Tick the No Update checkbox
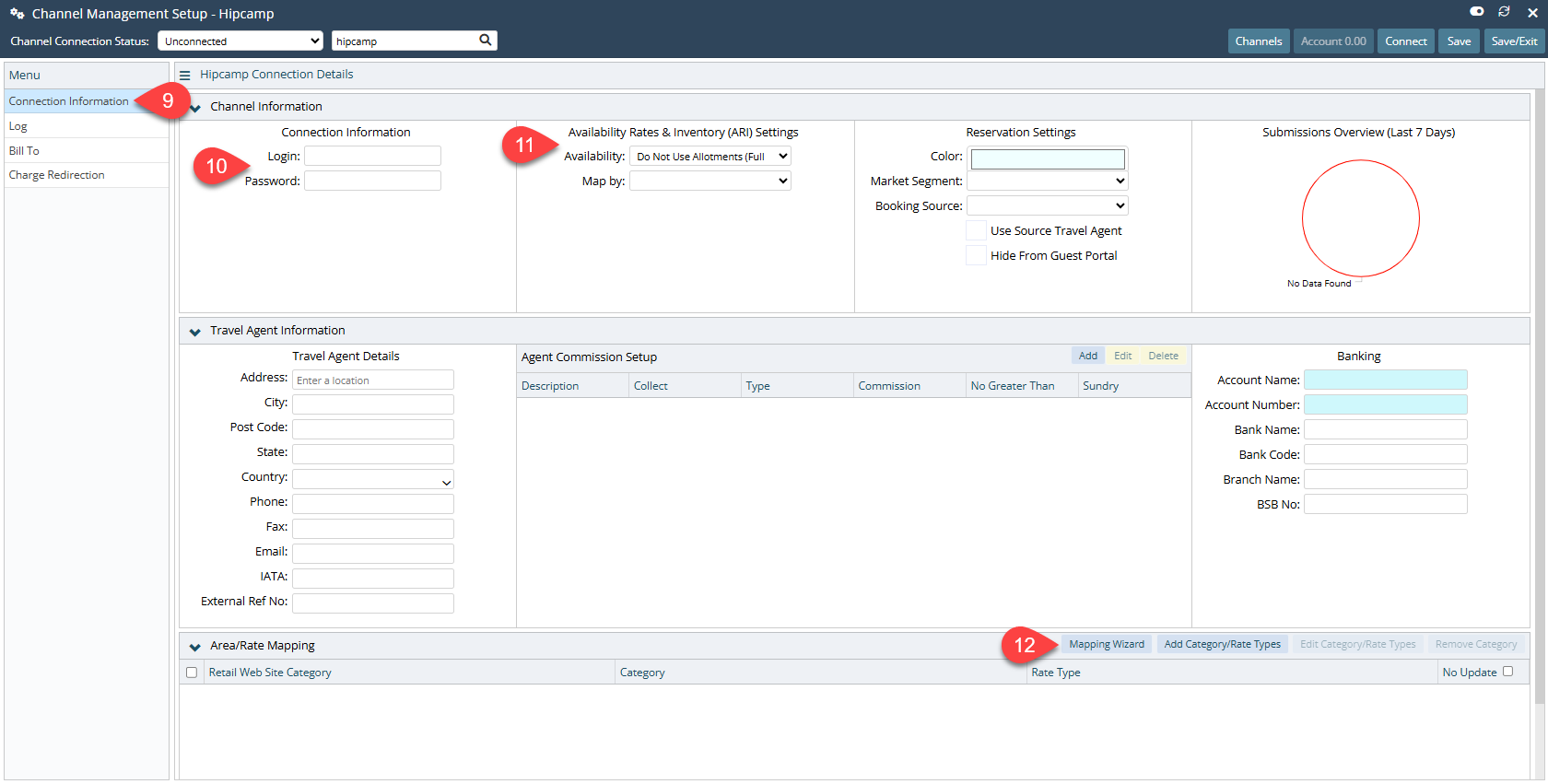This screenshot has height=784, width=1548. [x=1508, y=672]
